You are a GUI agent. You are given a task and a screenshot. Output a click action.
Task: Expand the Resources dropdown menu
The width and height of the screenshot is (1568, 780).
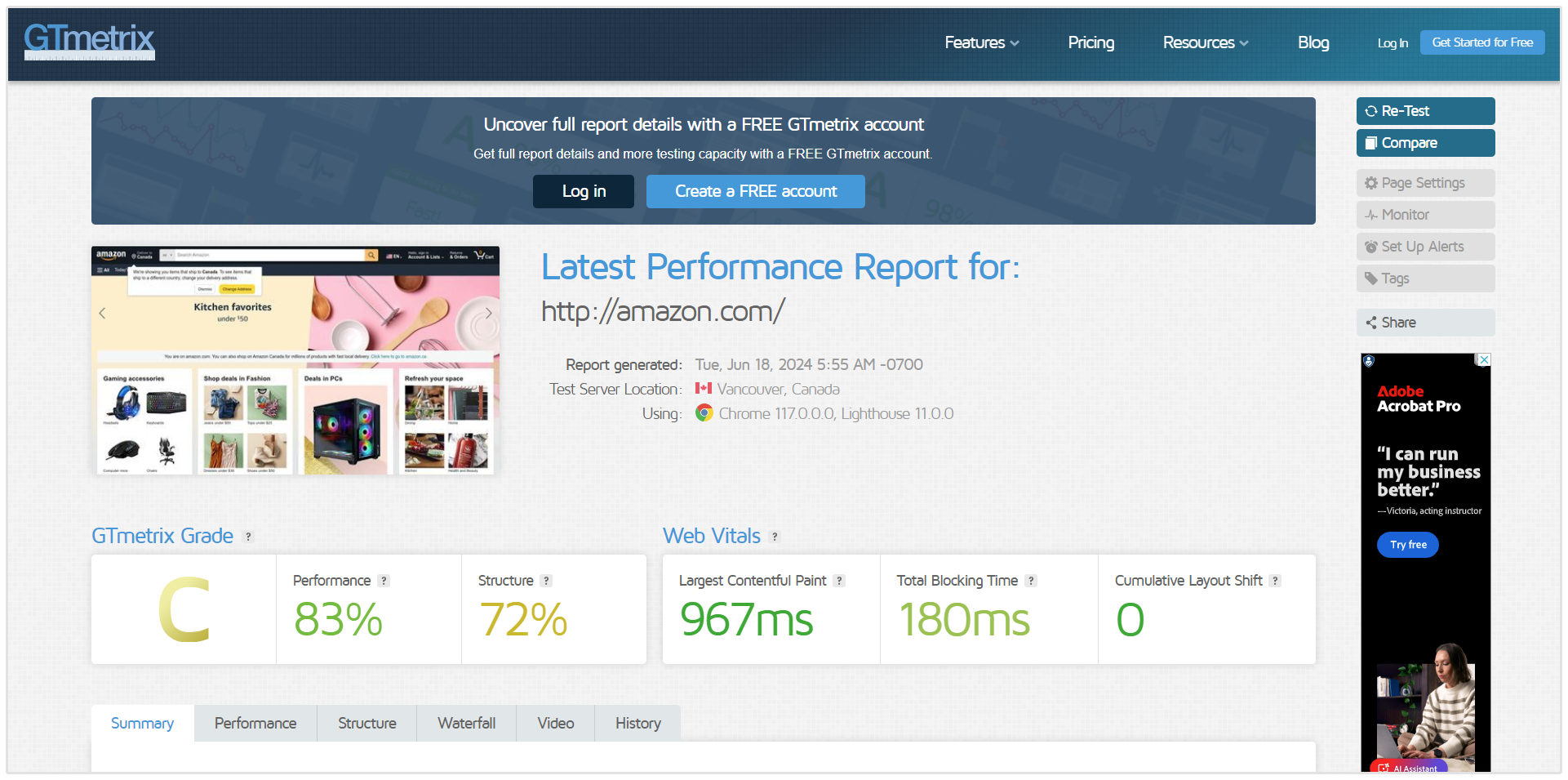[1205, 42]
